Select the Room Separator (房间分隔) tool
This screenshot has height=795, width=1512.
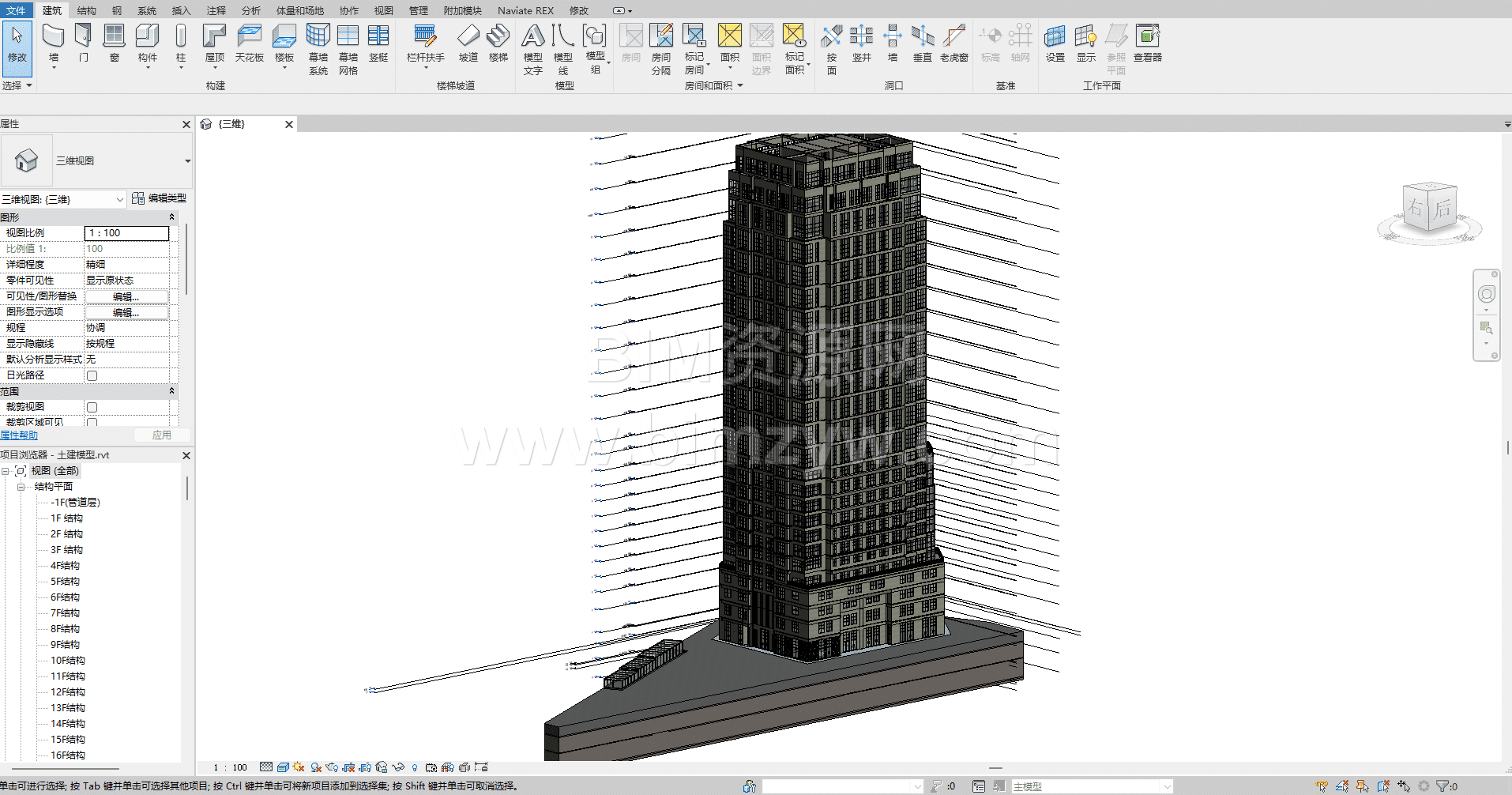pyautogui.click(x=661, y=49)
